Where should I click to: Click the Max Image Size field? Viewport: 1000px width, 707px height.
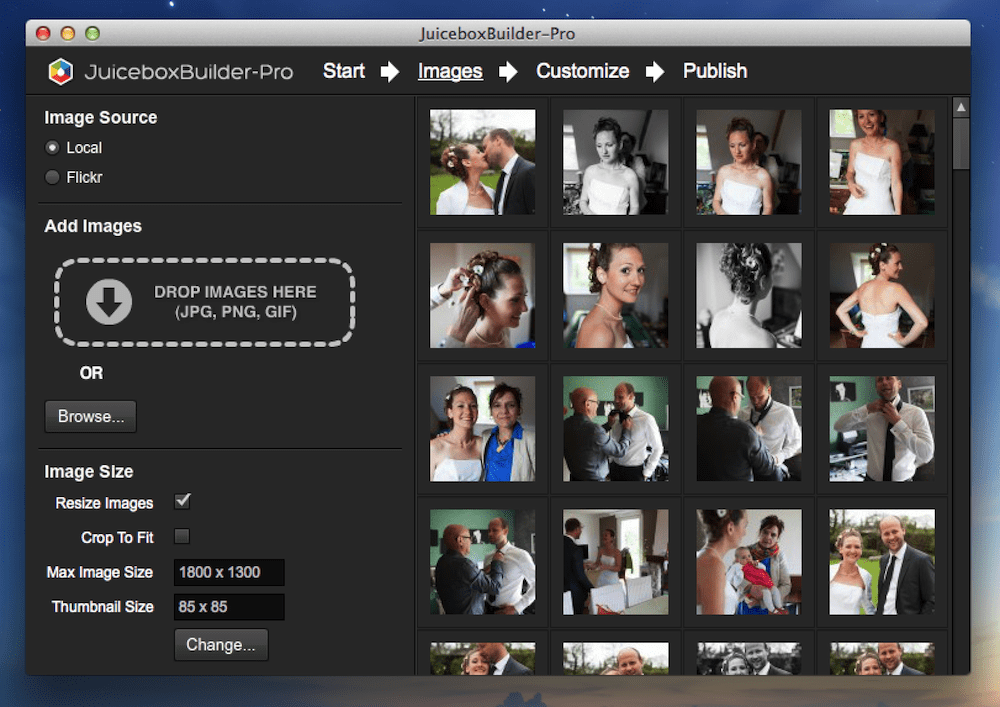pyautogui.click(x=229, y=572)
